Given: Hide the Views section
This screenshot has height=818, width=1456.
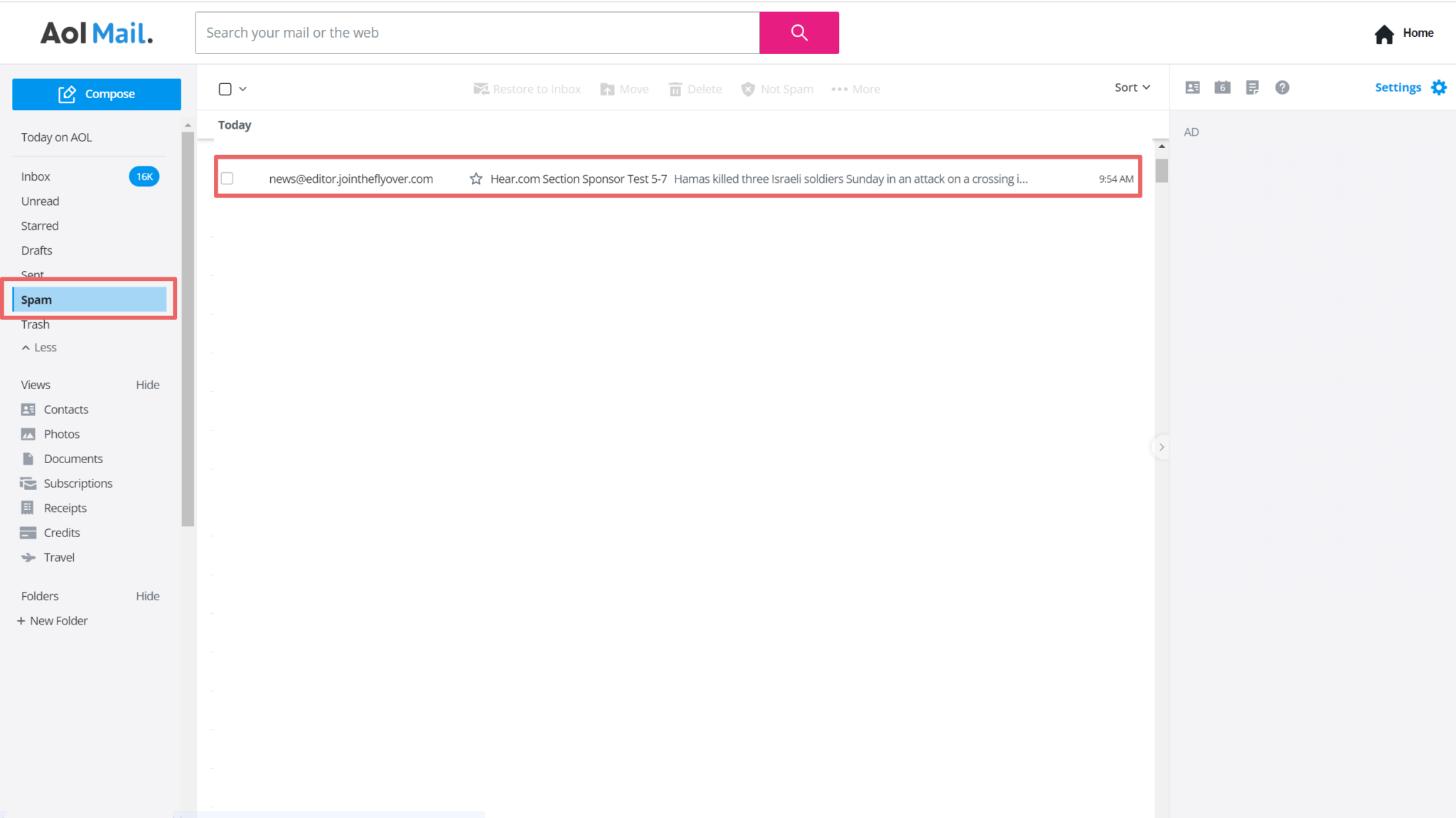Looking at the screenshot, I should (147, 384).
